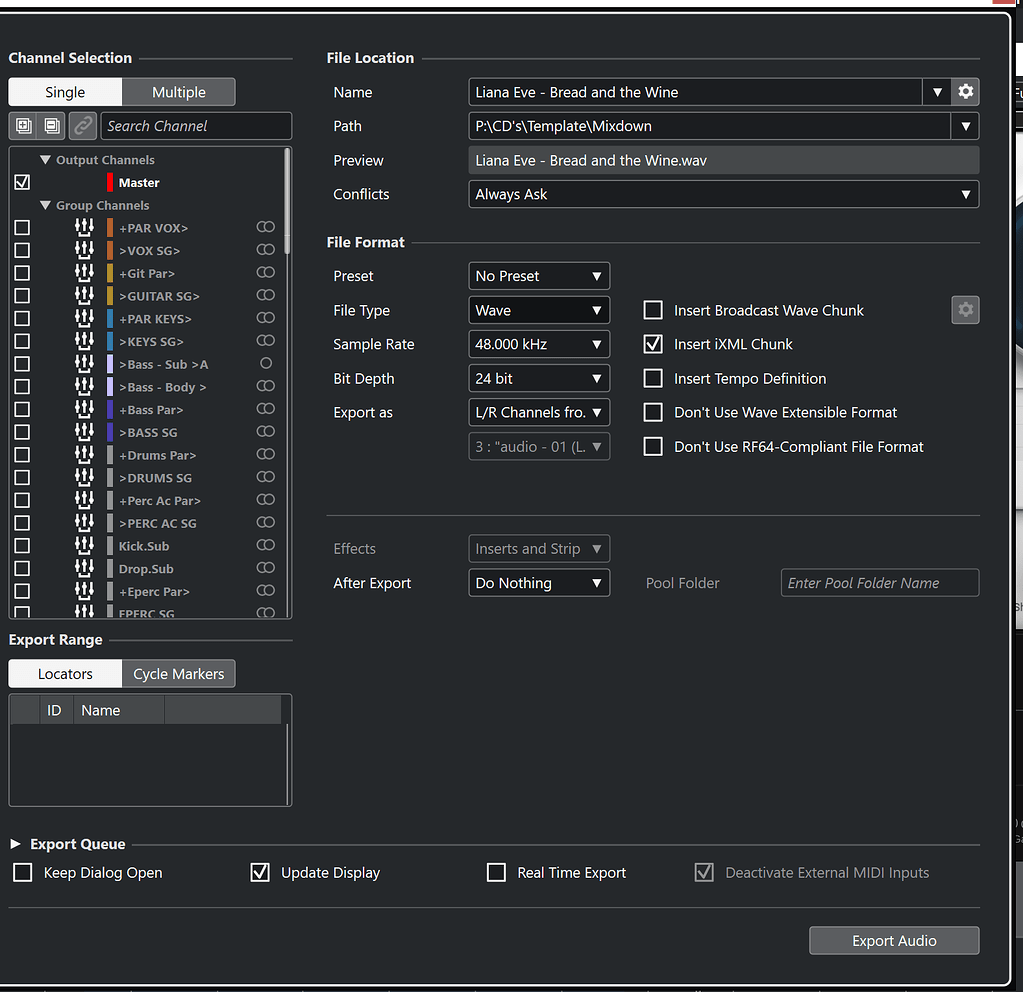Click the mono indicator next to >Bass - Sub >A
The width and height of the screenshot is (1023, 992).
264,363
